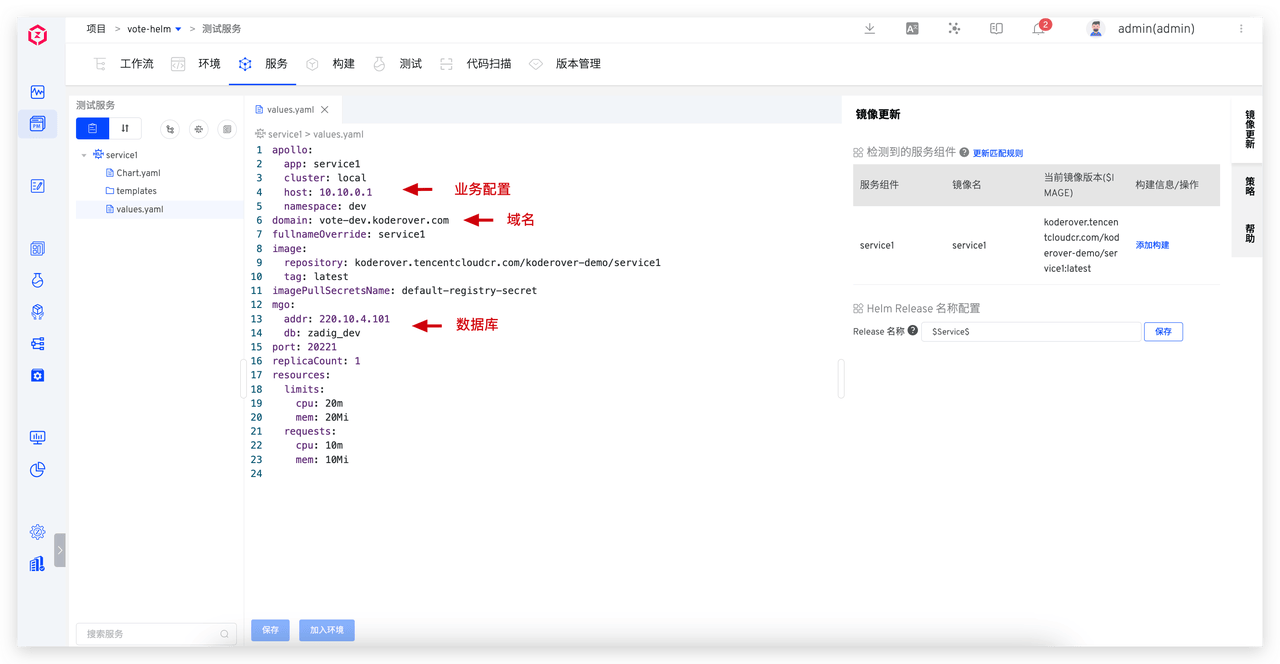Viewport: 1280px width, 664px height.
Task: Collapse the service1 tree node
Action: click(84, 154)
